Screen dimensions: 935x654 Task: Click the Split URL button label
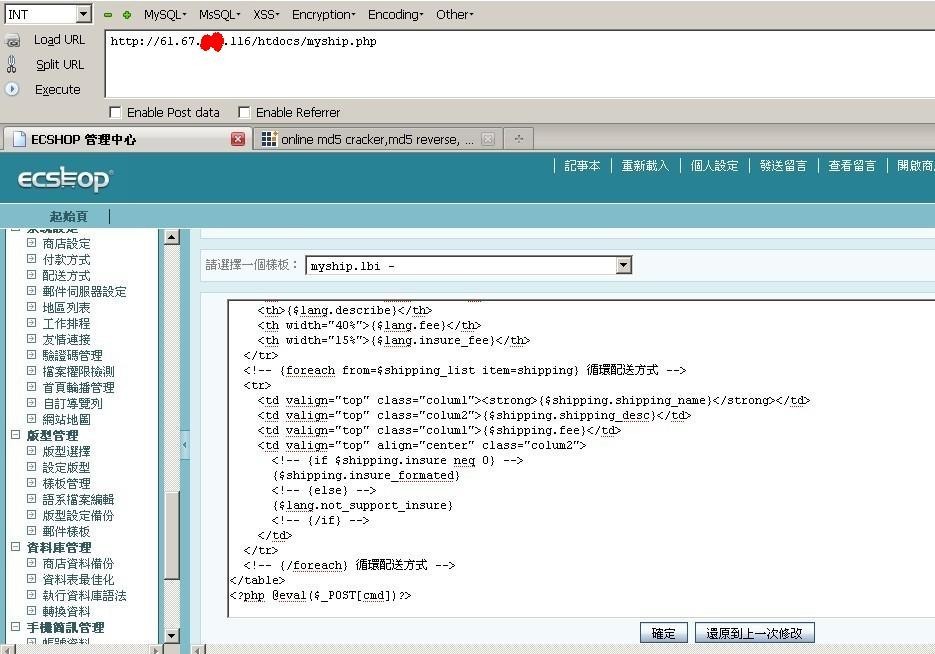pyautogui.click(x=60, y=64)
